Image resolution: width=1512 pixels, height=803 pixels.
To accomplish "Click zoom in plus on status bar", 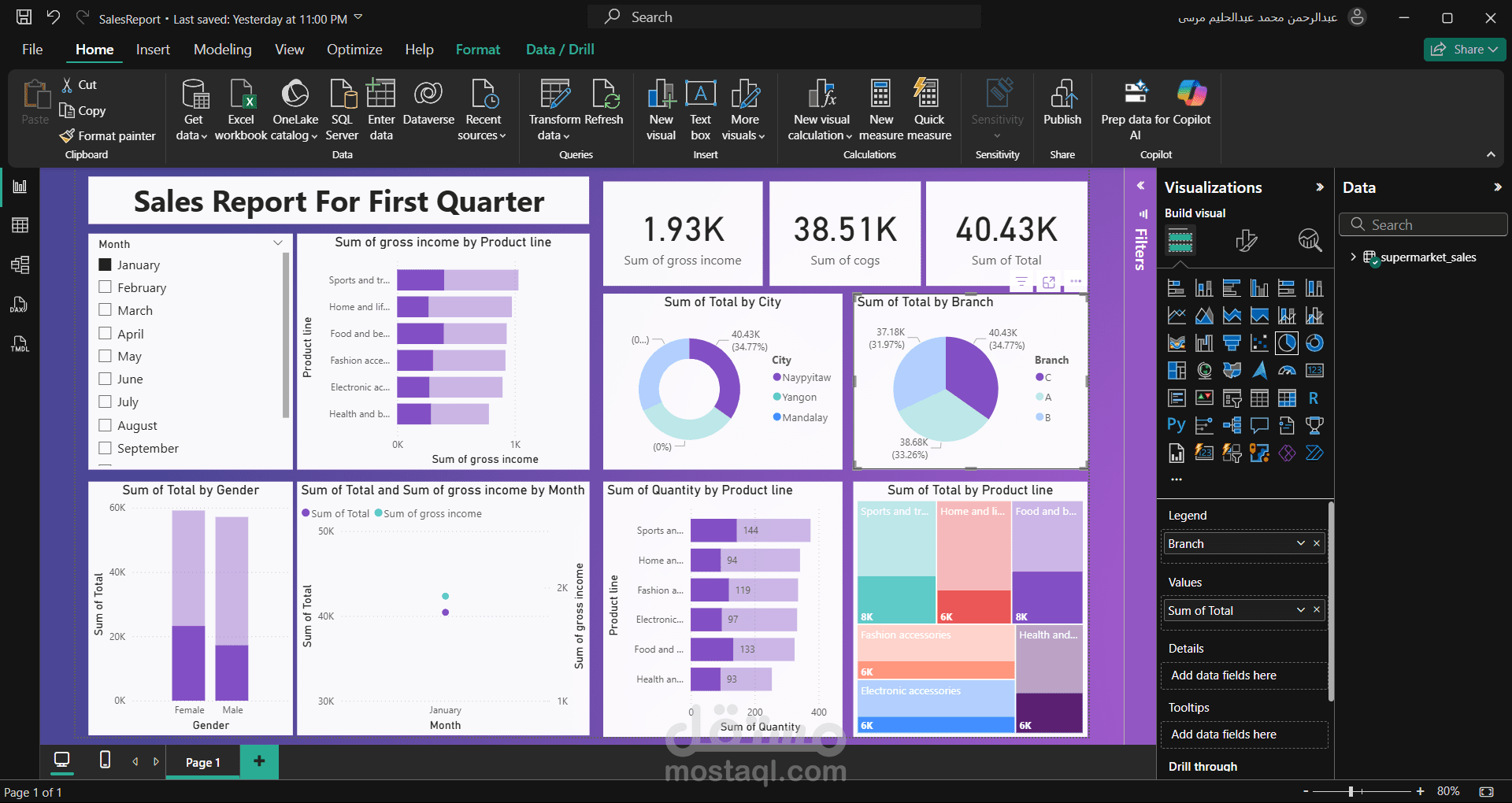I will pyautogui.click(x=1420, y=791).
